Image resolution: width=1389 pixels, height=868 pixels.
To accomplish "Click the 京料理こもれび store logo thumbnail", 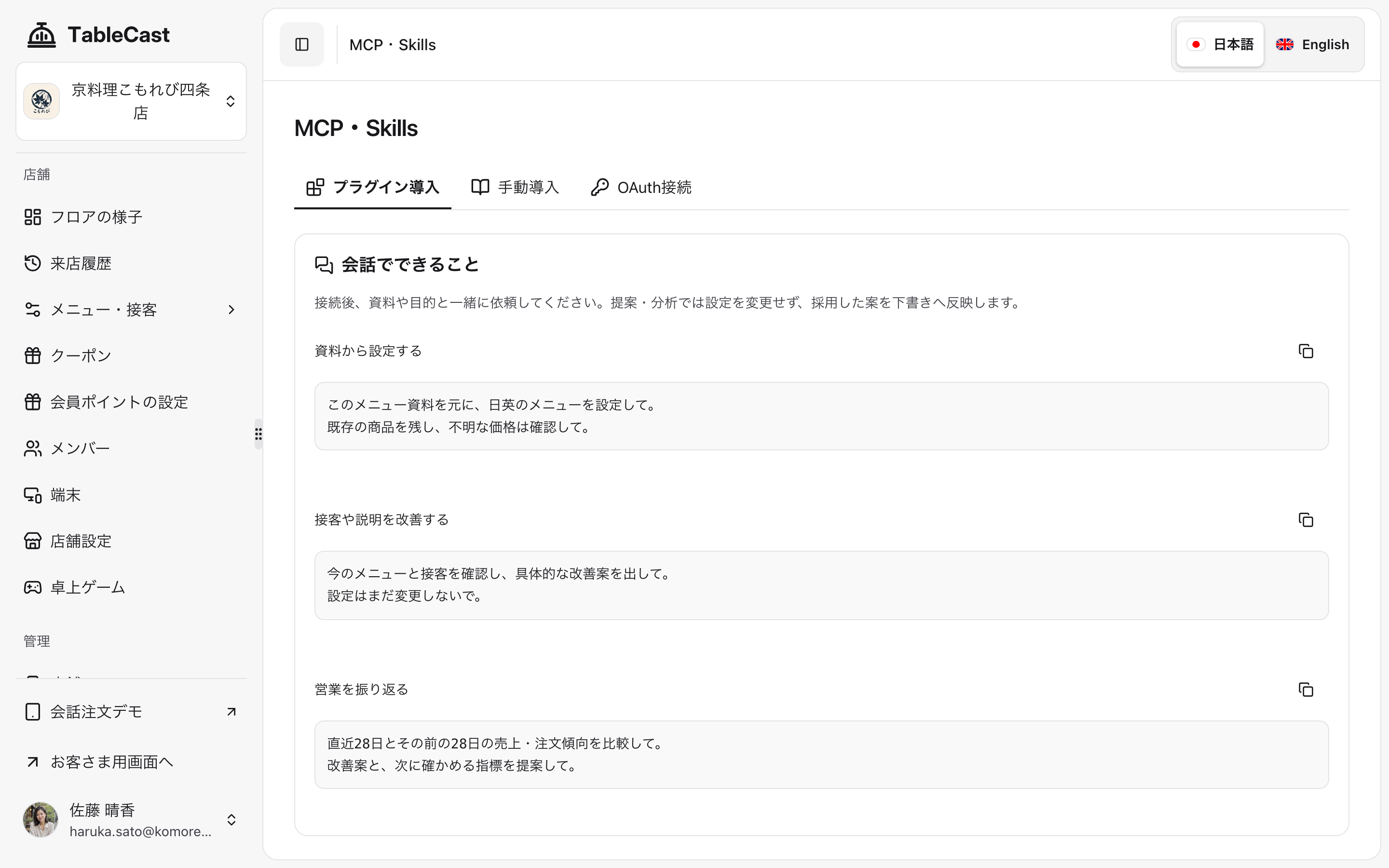I will point(41,101).
